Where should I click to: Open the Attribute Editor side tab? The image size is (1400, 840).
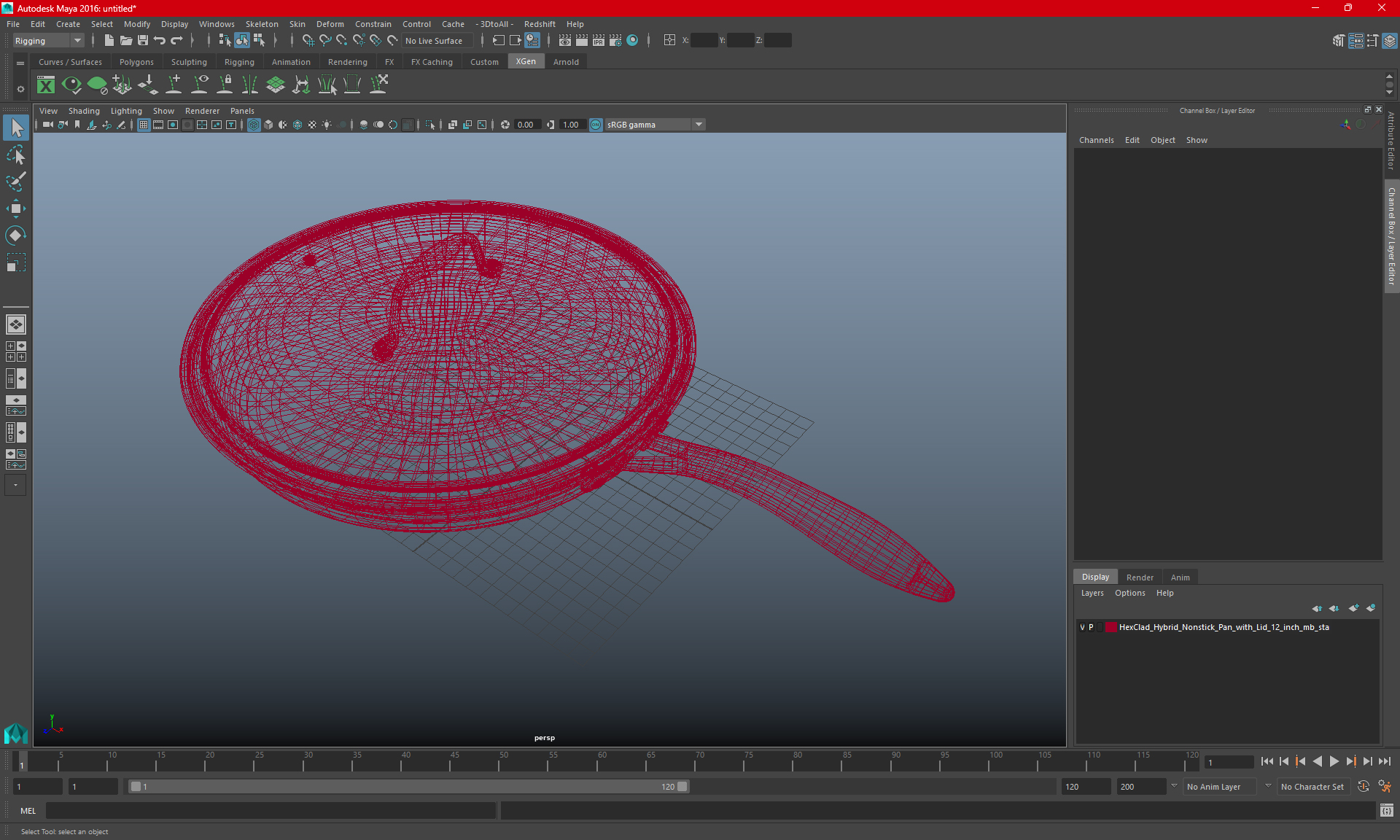coord(1391,141)
